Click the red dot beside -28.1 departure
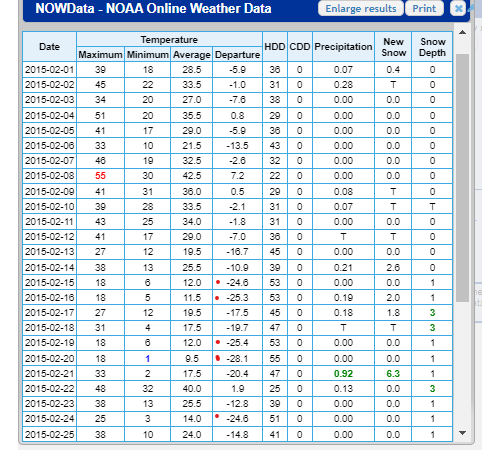 pyautogui.click(x=218, y=358)
